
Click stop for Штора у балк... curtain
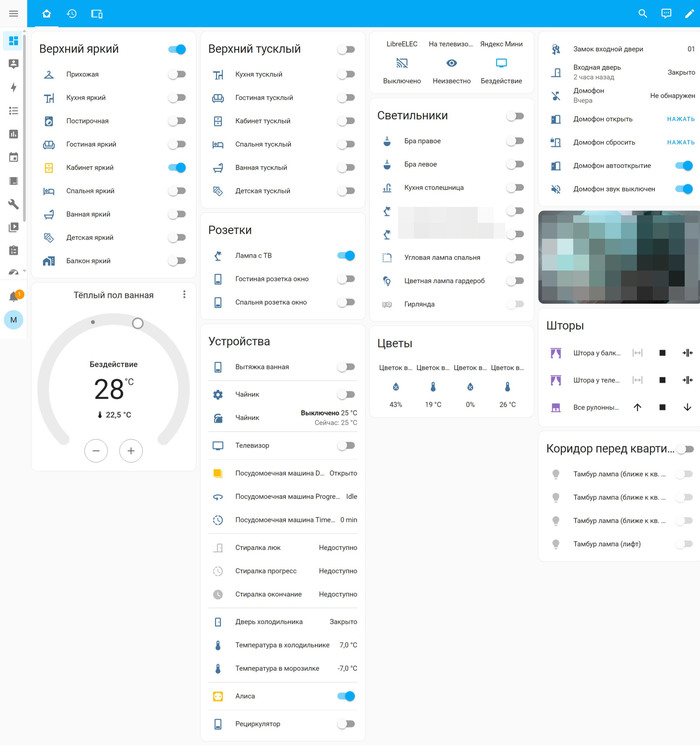[x=662, y=353]
